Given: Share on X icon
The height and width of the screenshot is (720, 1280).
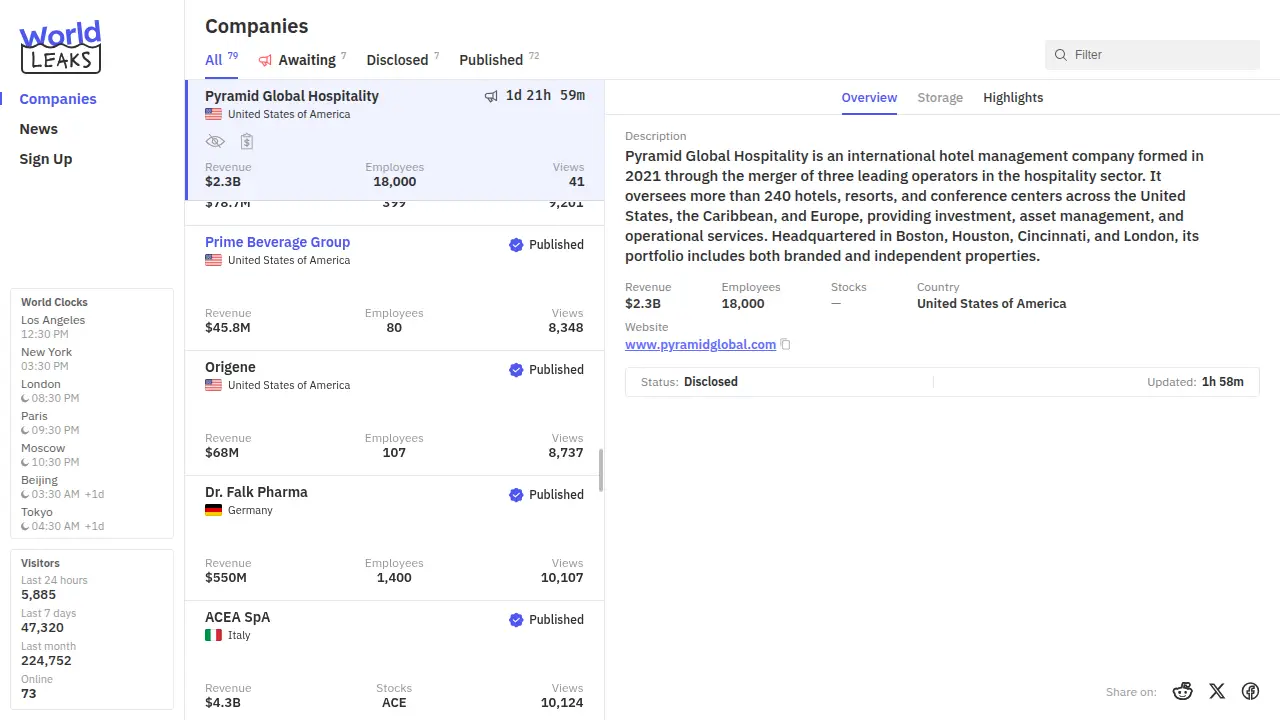Looking at the screenshot, I should click(1217, 691).
